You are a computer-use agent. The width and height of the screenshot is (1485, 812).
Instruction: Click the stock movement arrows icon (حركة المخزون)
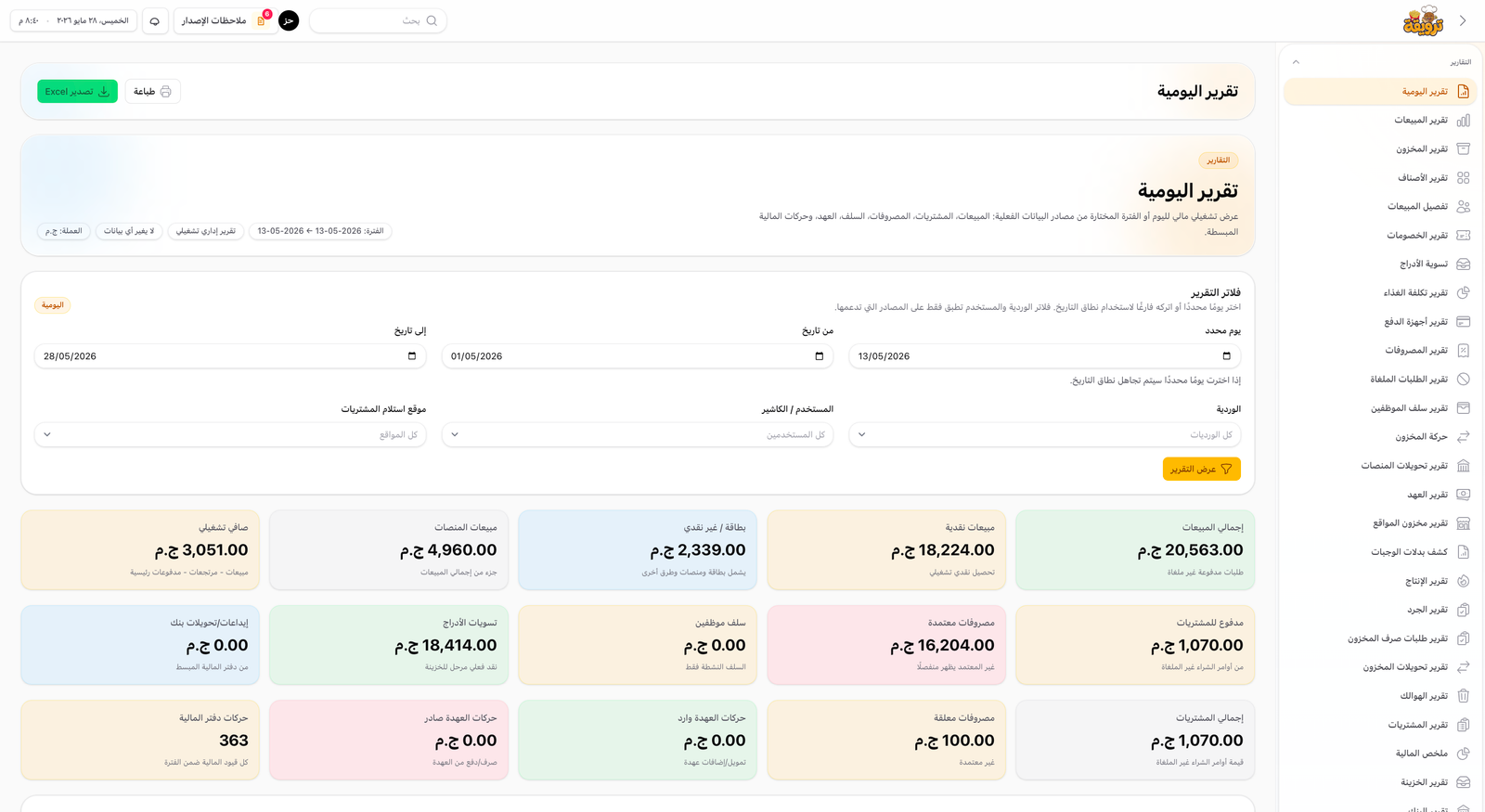coord(1463,436)
